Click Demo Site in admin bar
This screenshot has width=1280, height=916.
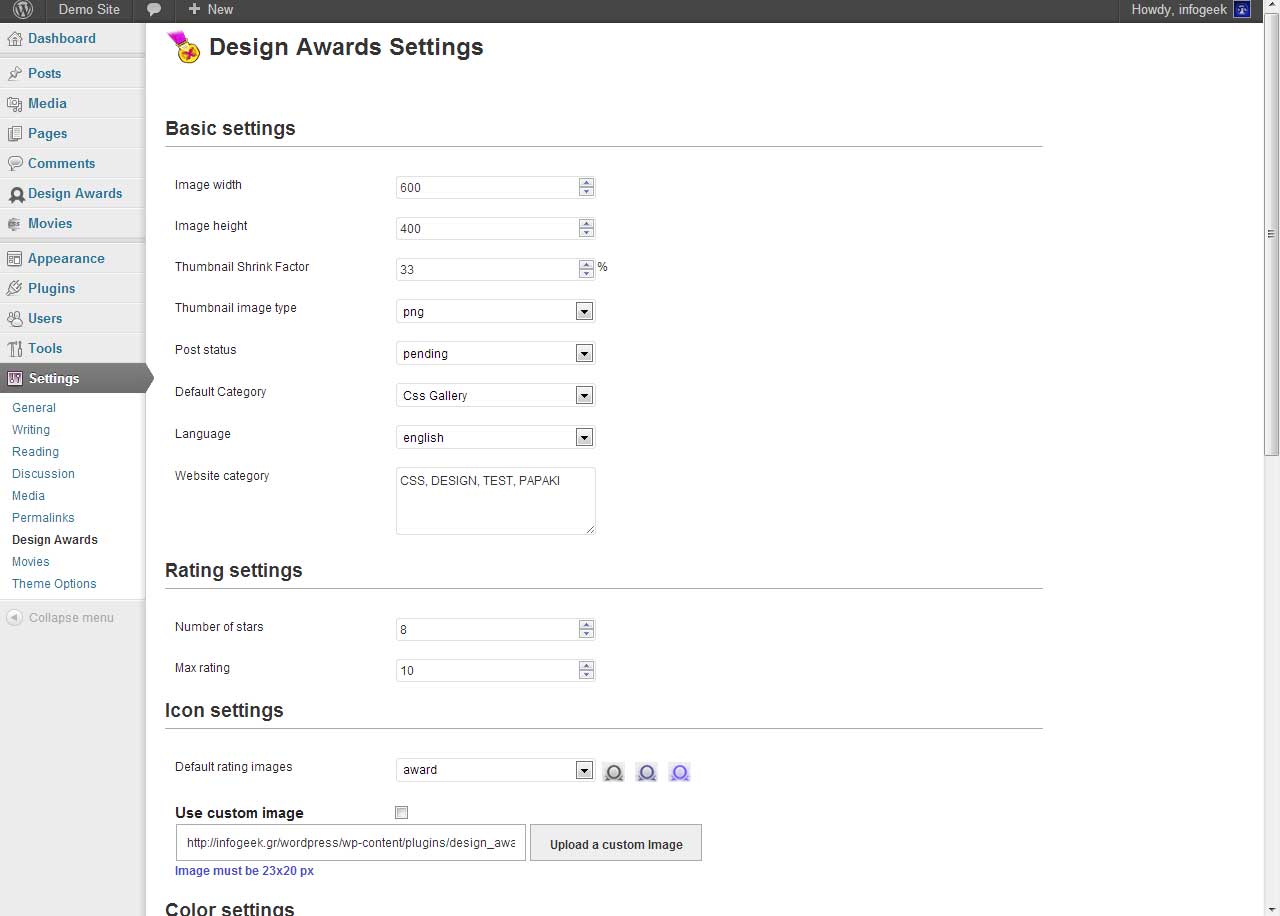tap(89, 10)
